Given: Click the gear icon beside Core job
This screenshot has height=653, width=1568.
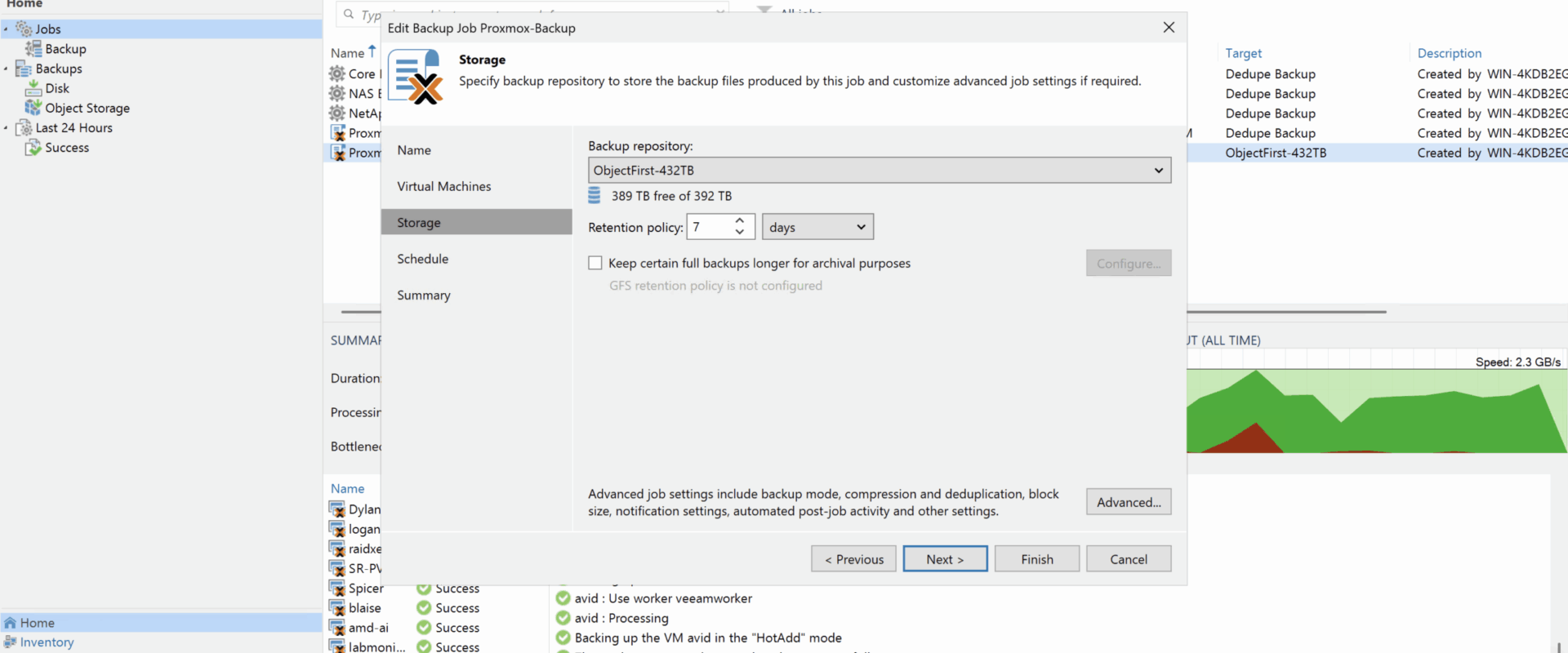Looking at the screenshot, I should [337, 73].
